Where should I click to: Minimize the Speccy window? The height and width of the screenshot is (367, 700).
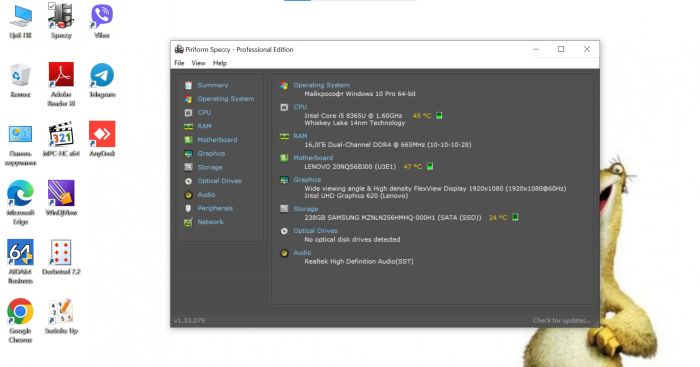[536, 49]
